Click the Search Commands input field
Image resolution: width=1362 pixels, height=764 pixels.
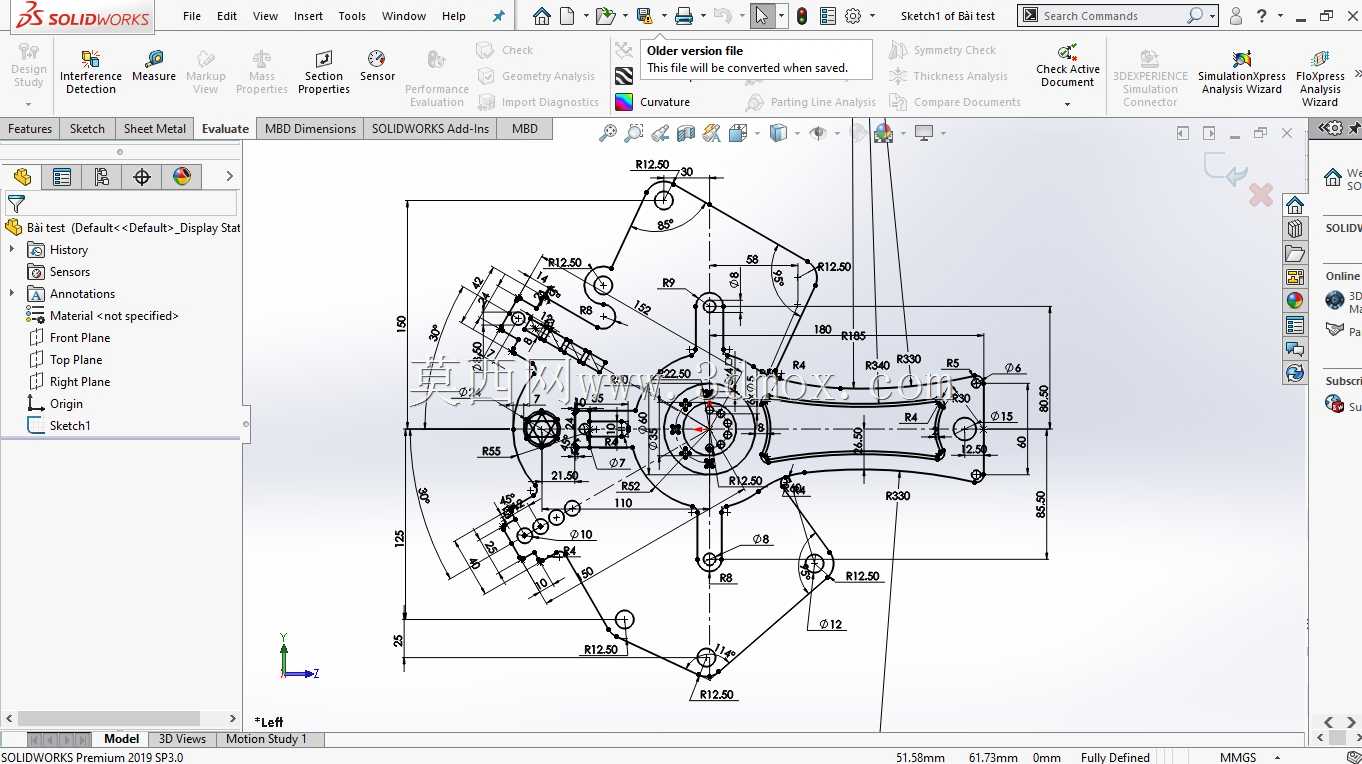(1110, 16)
